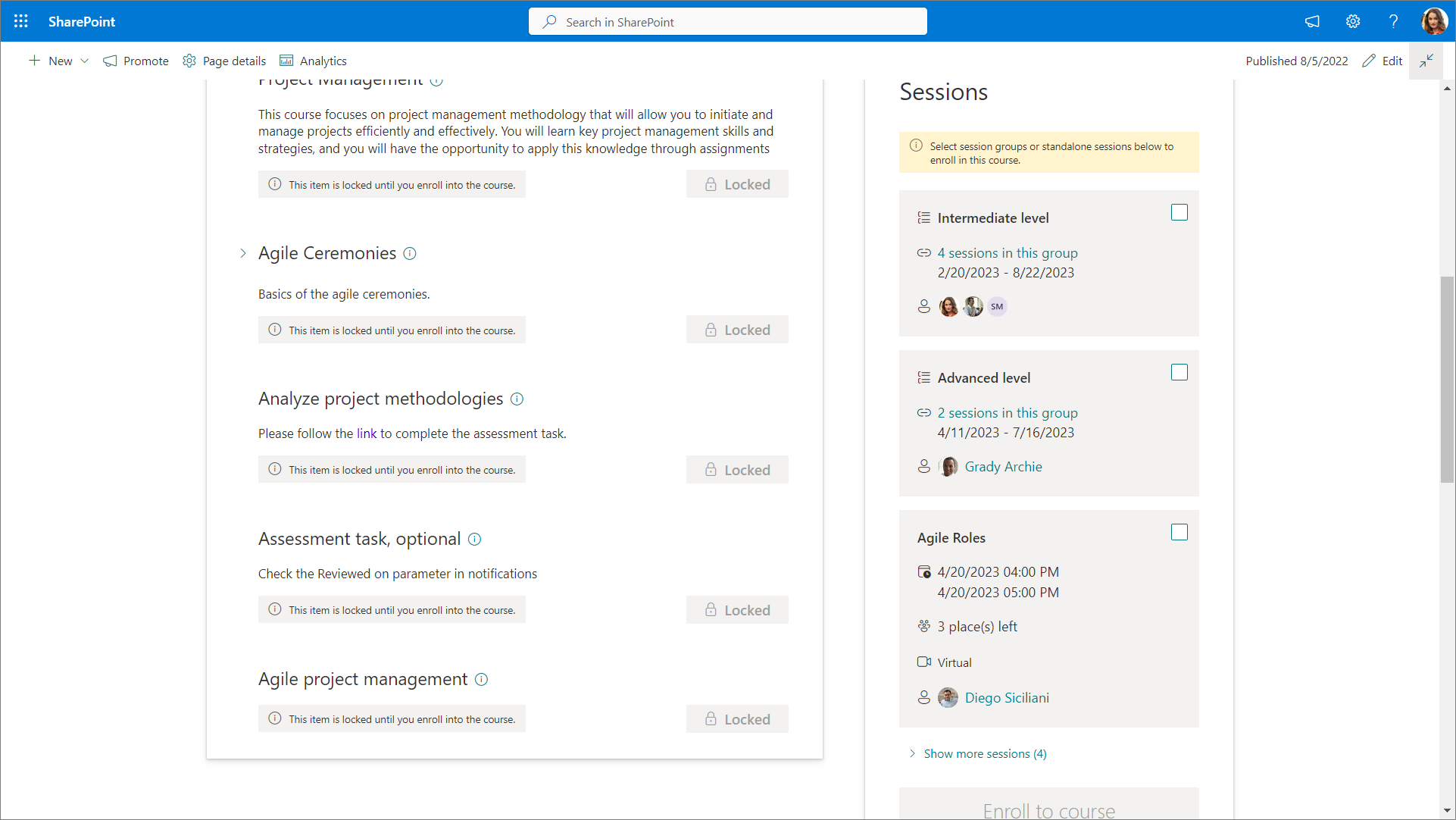This screenshot has width=1456, height=820.
Task: Tick the Agile Roles session checkbox
Action: [x=1179, y=533]
